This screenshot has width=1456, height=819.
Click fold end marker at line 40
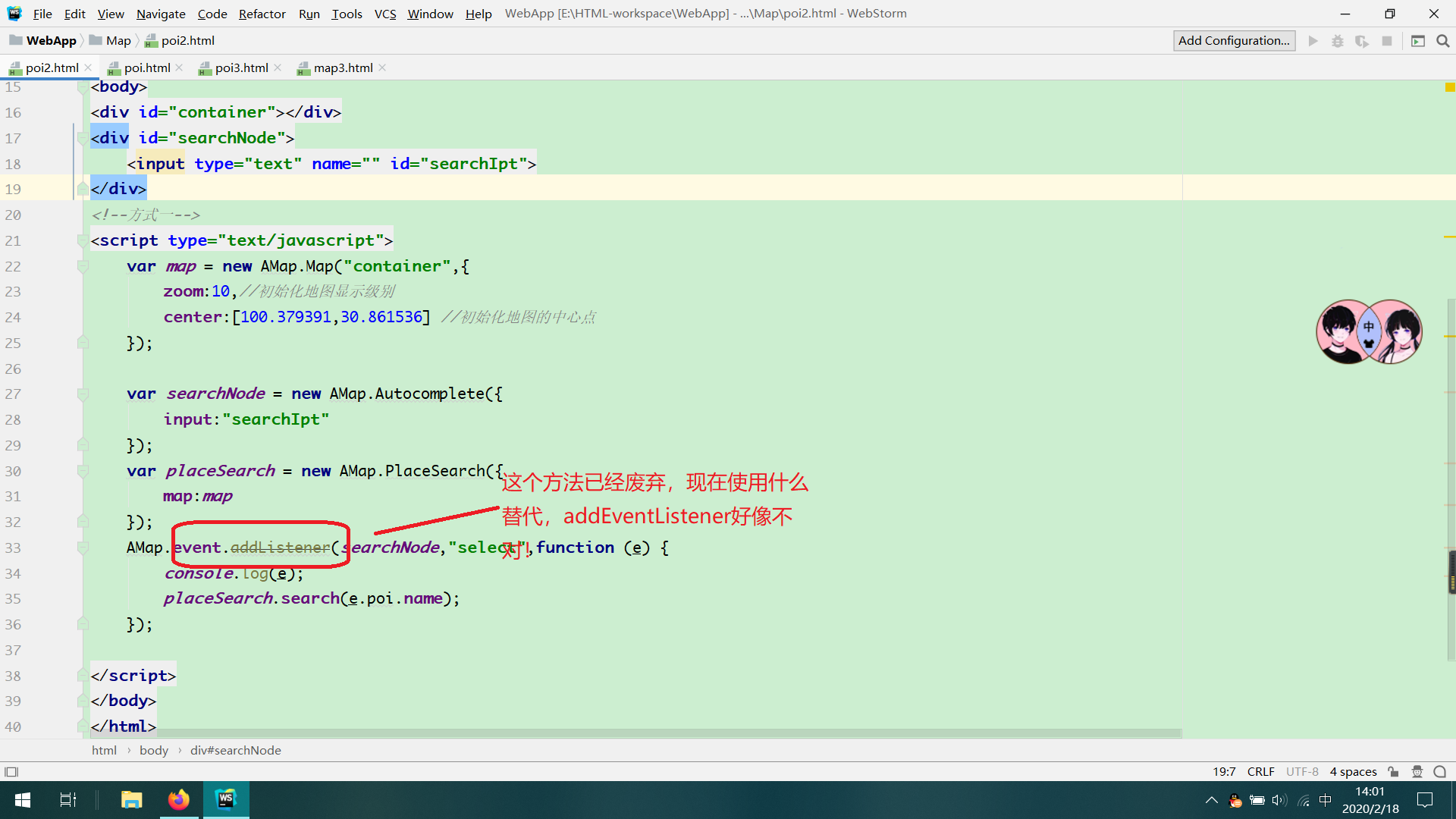pos(83,726)
